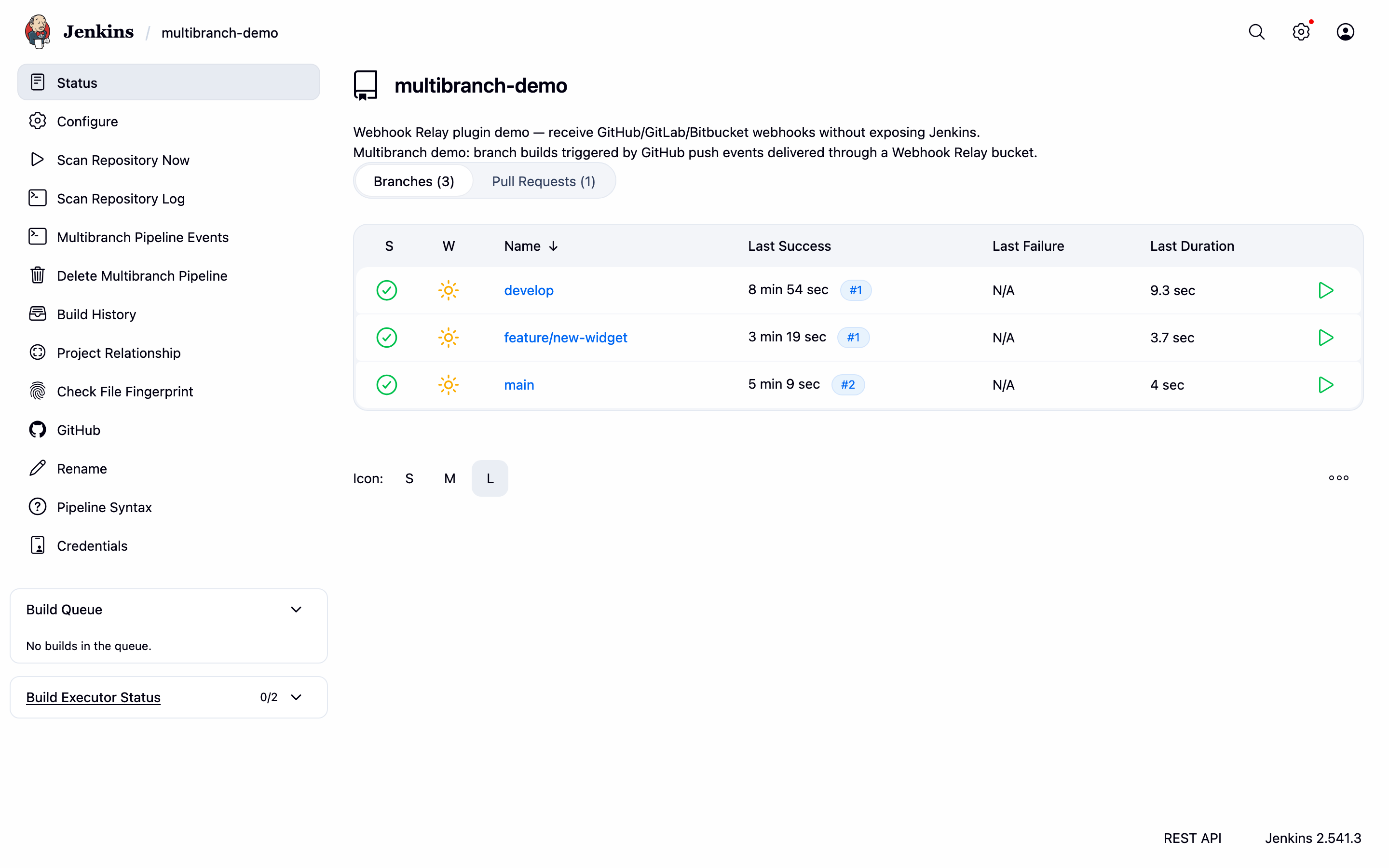Expand Build Executor Status chevron

(x=296, y=697)
